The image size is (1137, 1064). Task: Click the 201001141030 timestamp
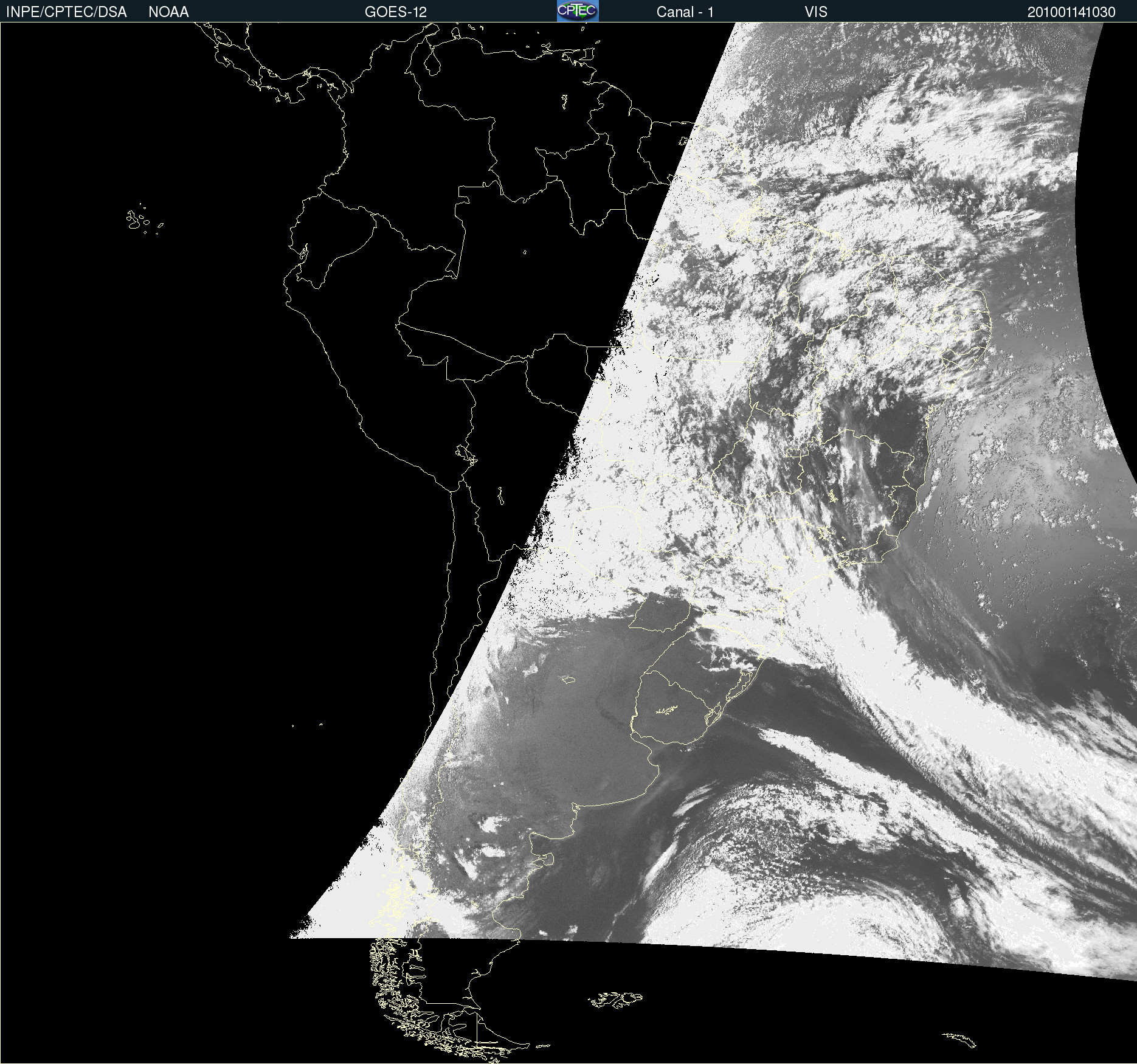tap(1071, 12)
